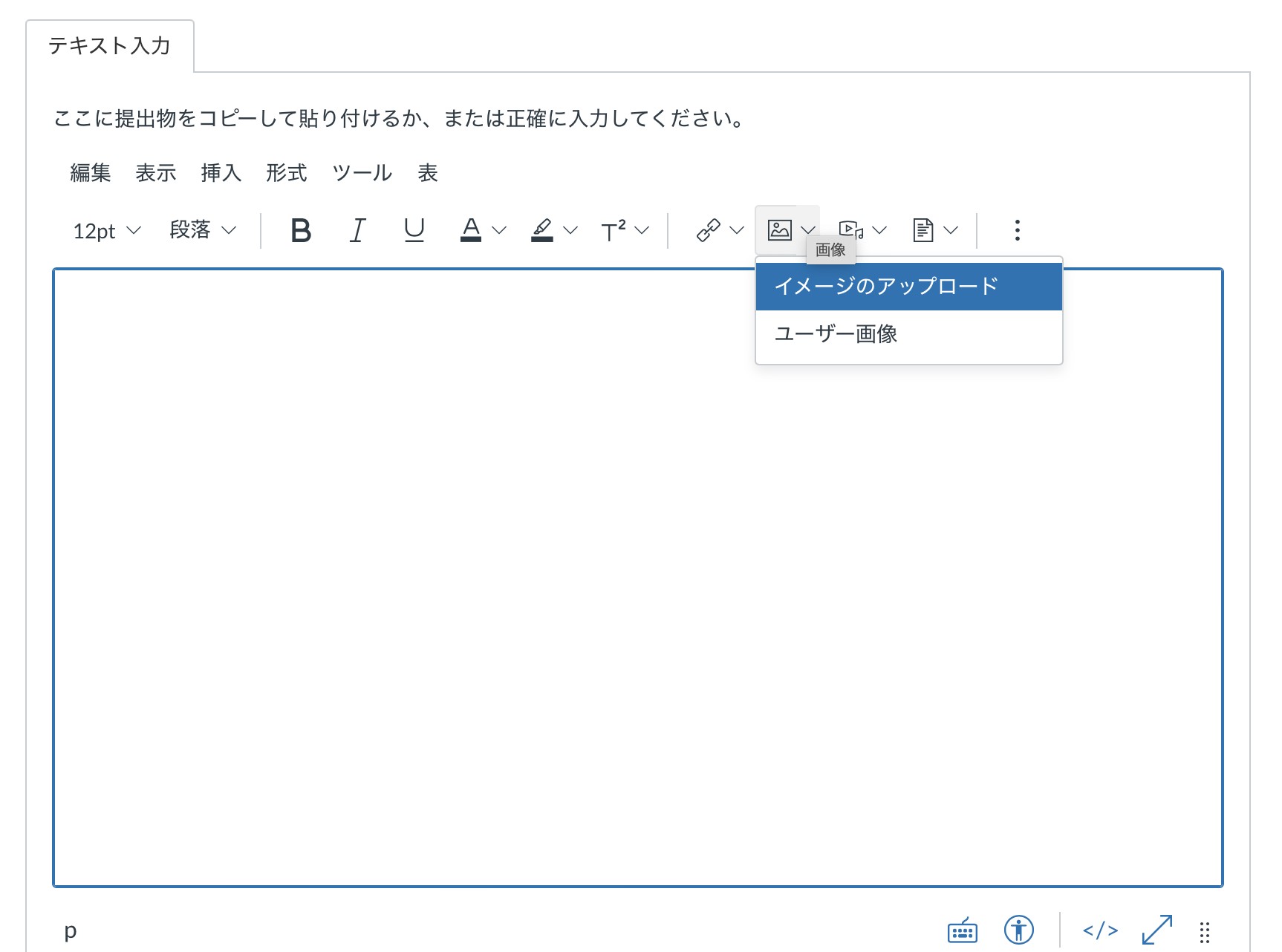Open the more toolbar options (three dots)
The height and width of the screenshot is (952, 1282).
point(1018,230)
